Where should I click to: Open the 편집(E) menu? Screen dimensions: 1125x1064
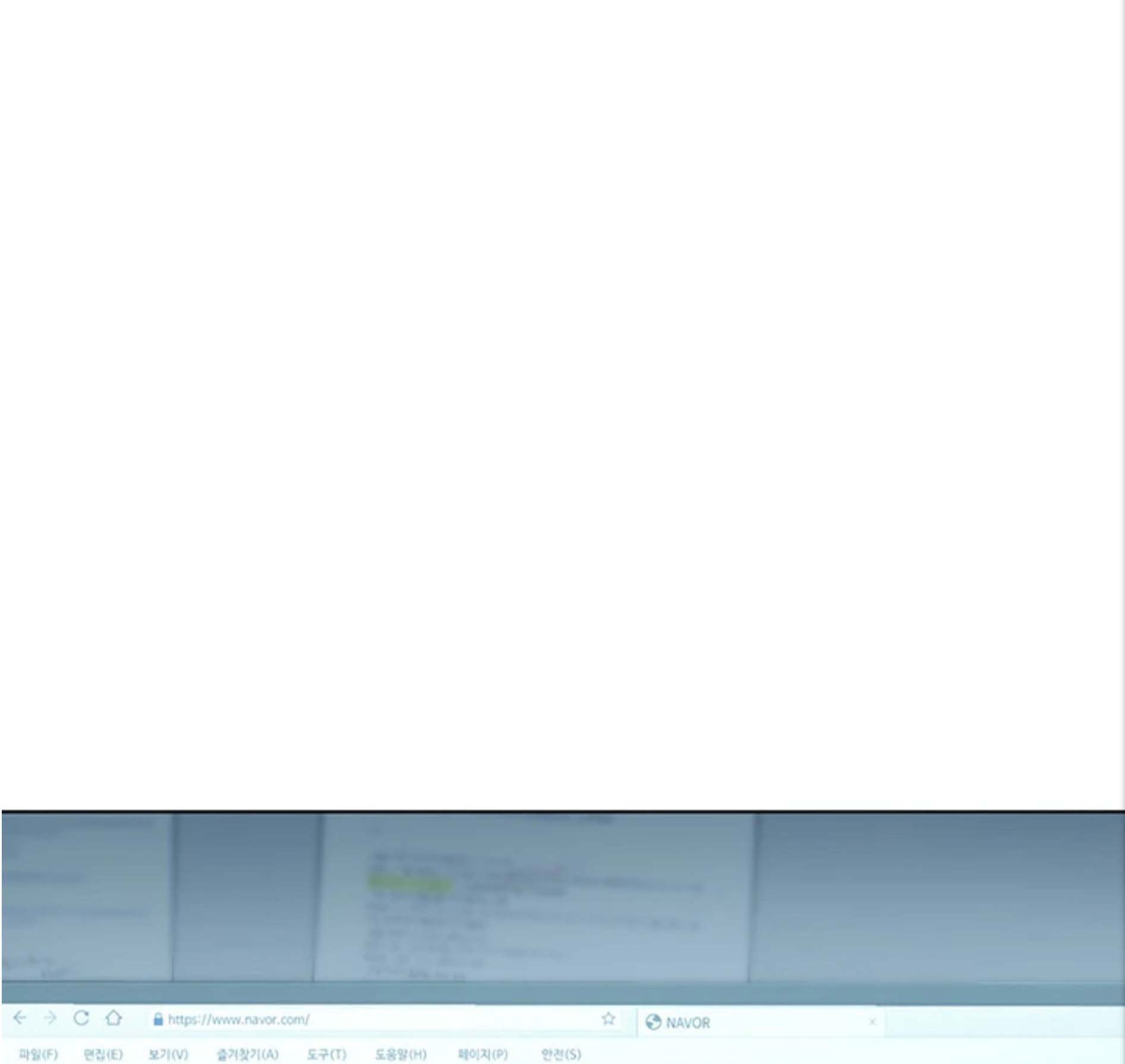point(103,1054)
